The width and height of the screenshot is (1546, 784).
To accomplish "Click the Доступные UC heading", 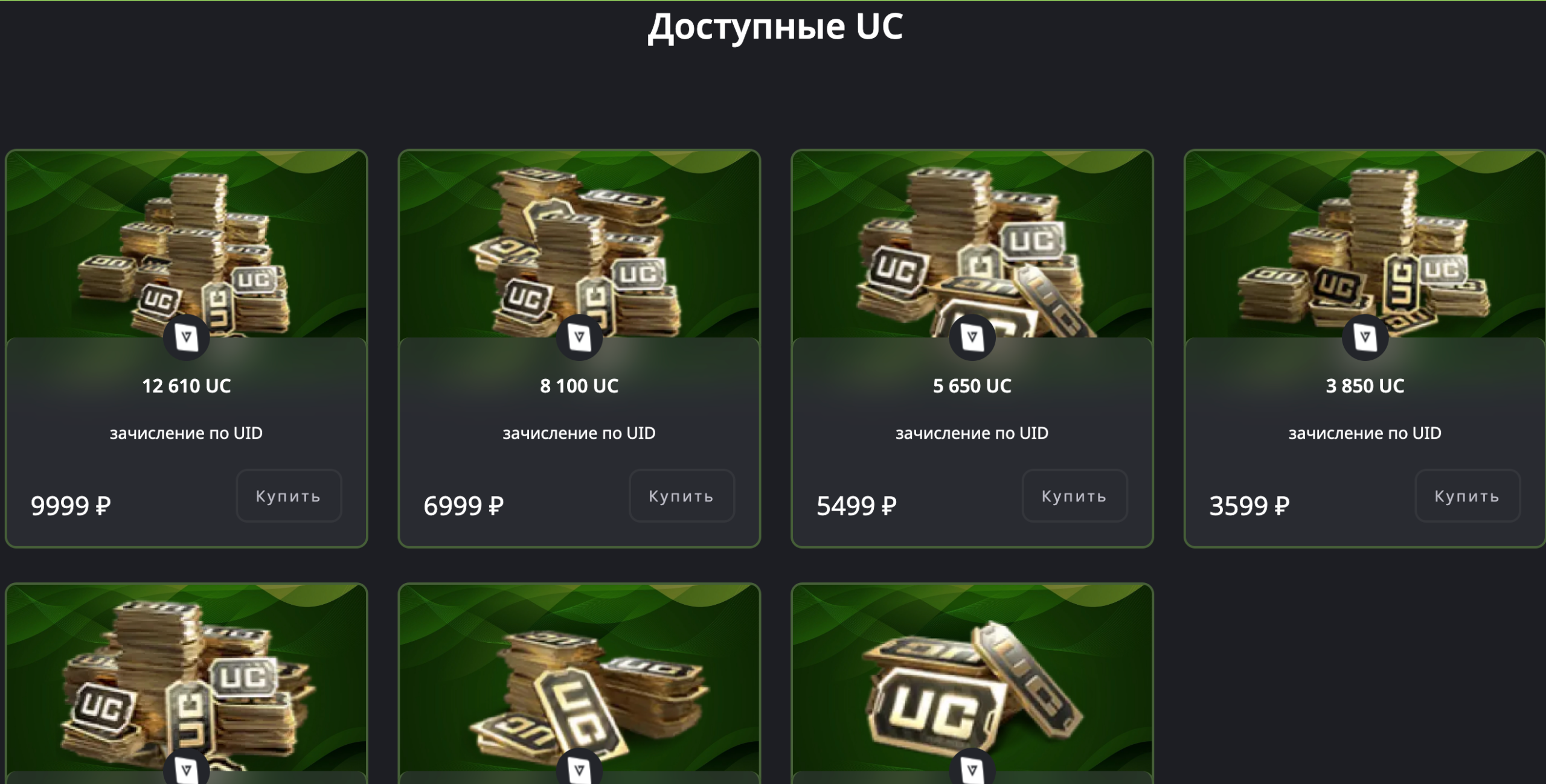I will (775, 27).
